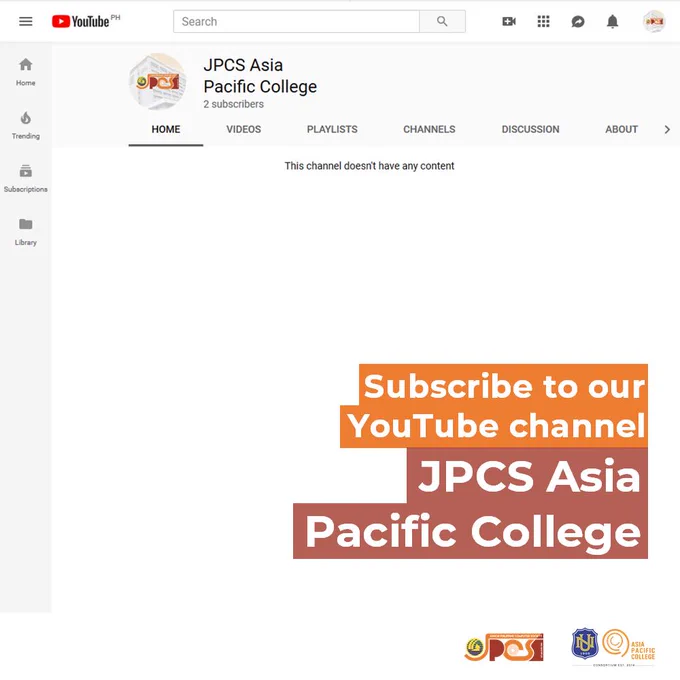The image size is (680, 680).
Task: Open the create video camera icon
Action: [509, 21]
